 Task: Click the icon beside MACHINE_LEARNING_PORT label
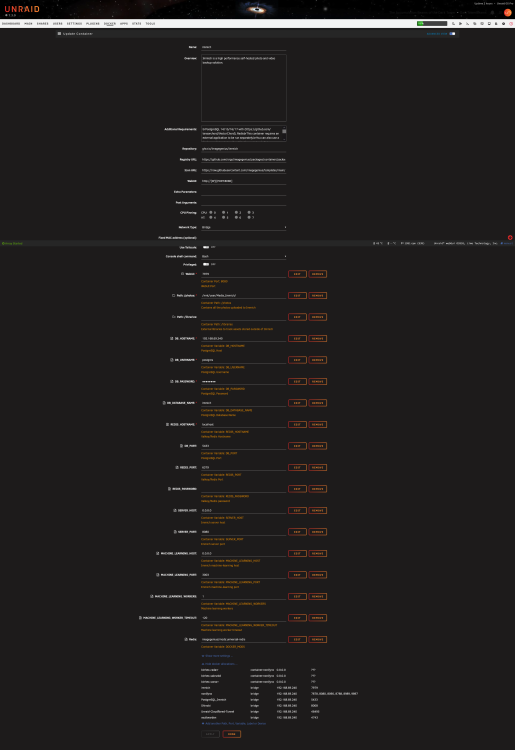point(158,575)
